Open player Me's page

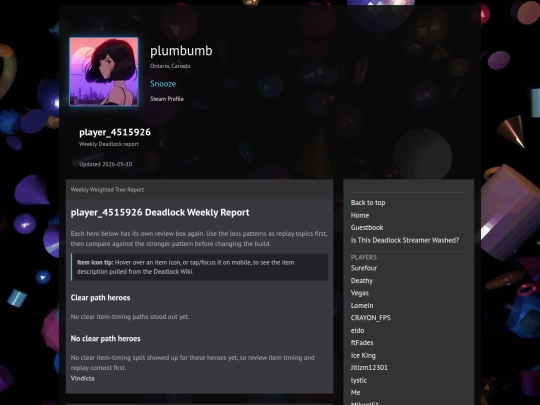(x=355, y=393)
